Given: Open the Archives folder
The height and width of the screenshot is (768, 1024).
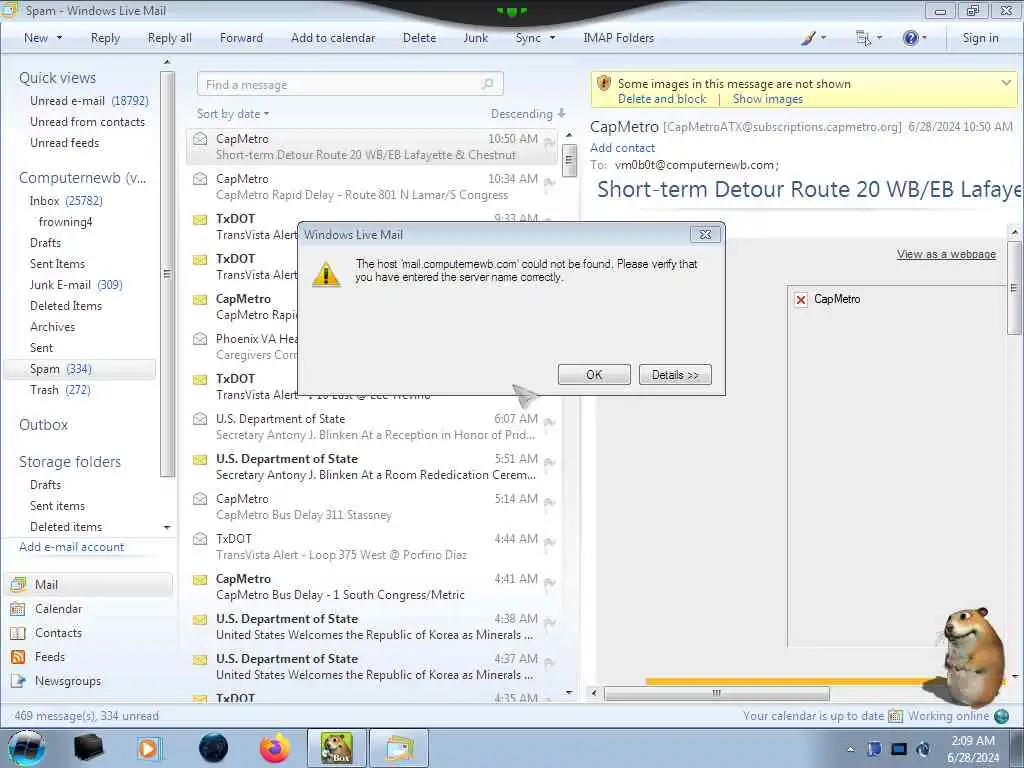Looking at the screenshot, I should [52, 327].
